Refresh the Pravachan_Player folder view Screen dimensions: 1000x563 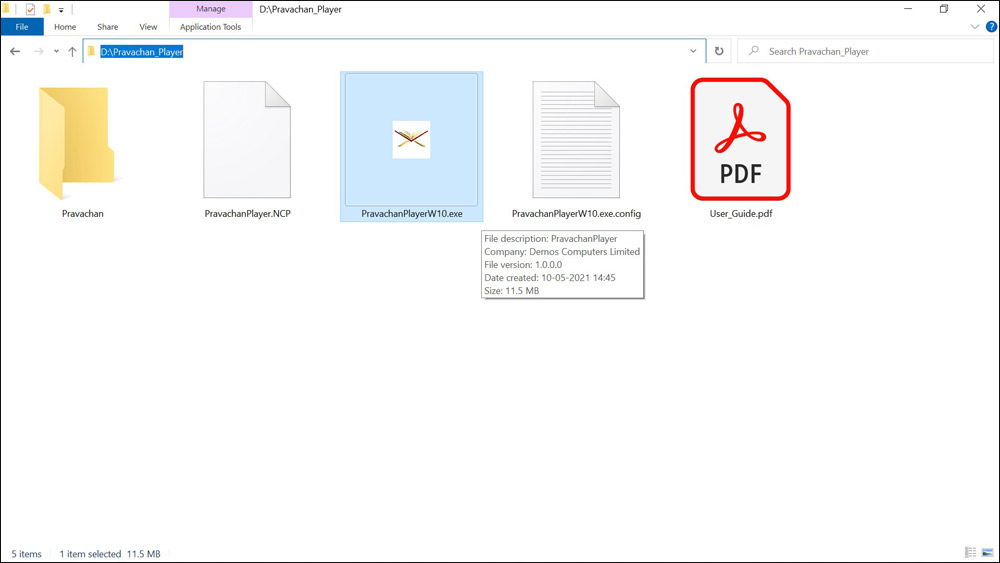point(719,52)
